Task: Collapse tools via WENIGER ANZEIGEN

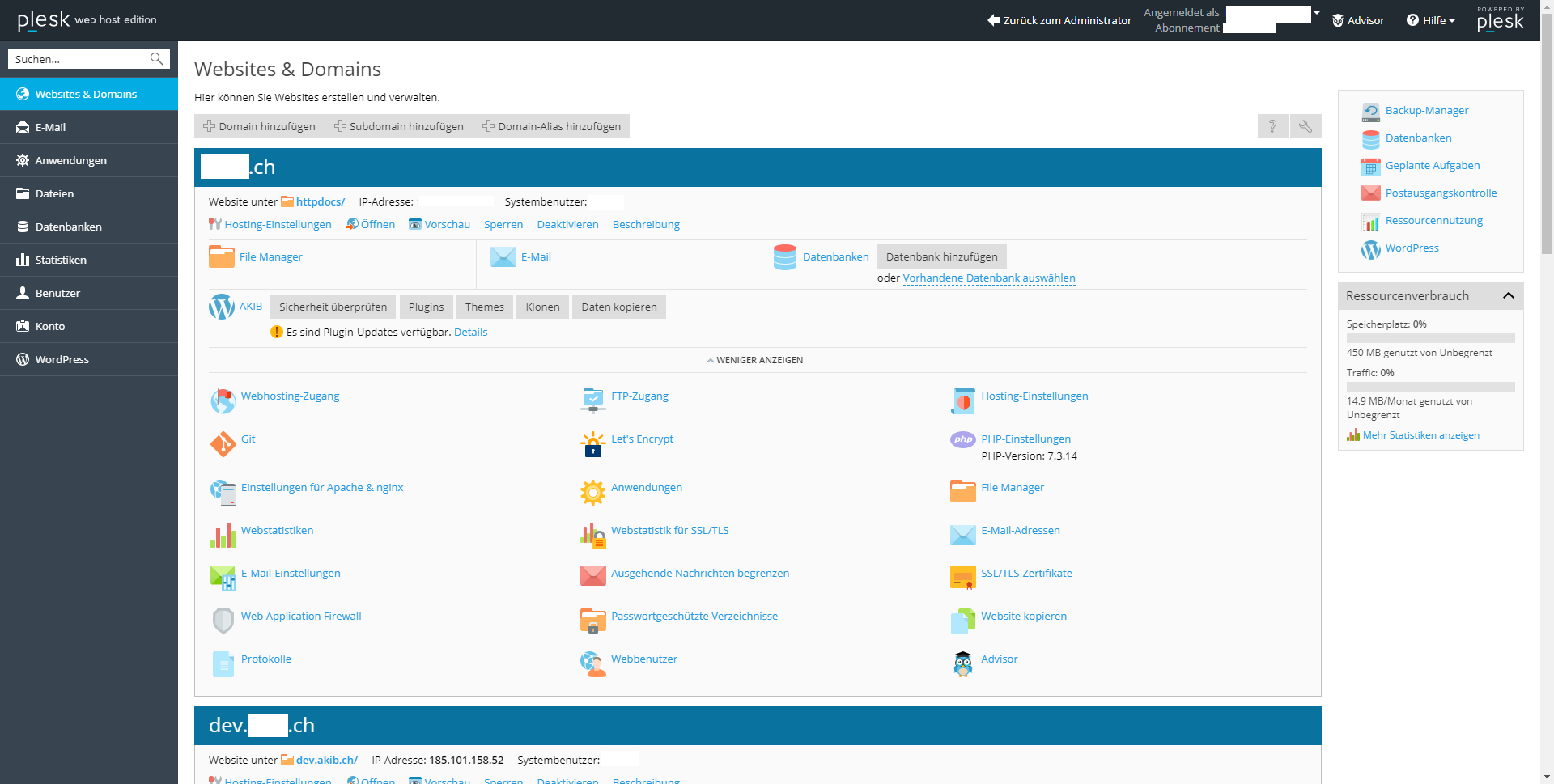Action: tap(755, 360)
